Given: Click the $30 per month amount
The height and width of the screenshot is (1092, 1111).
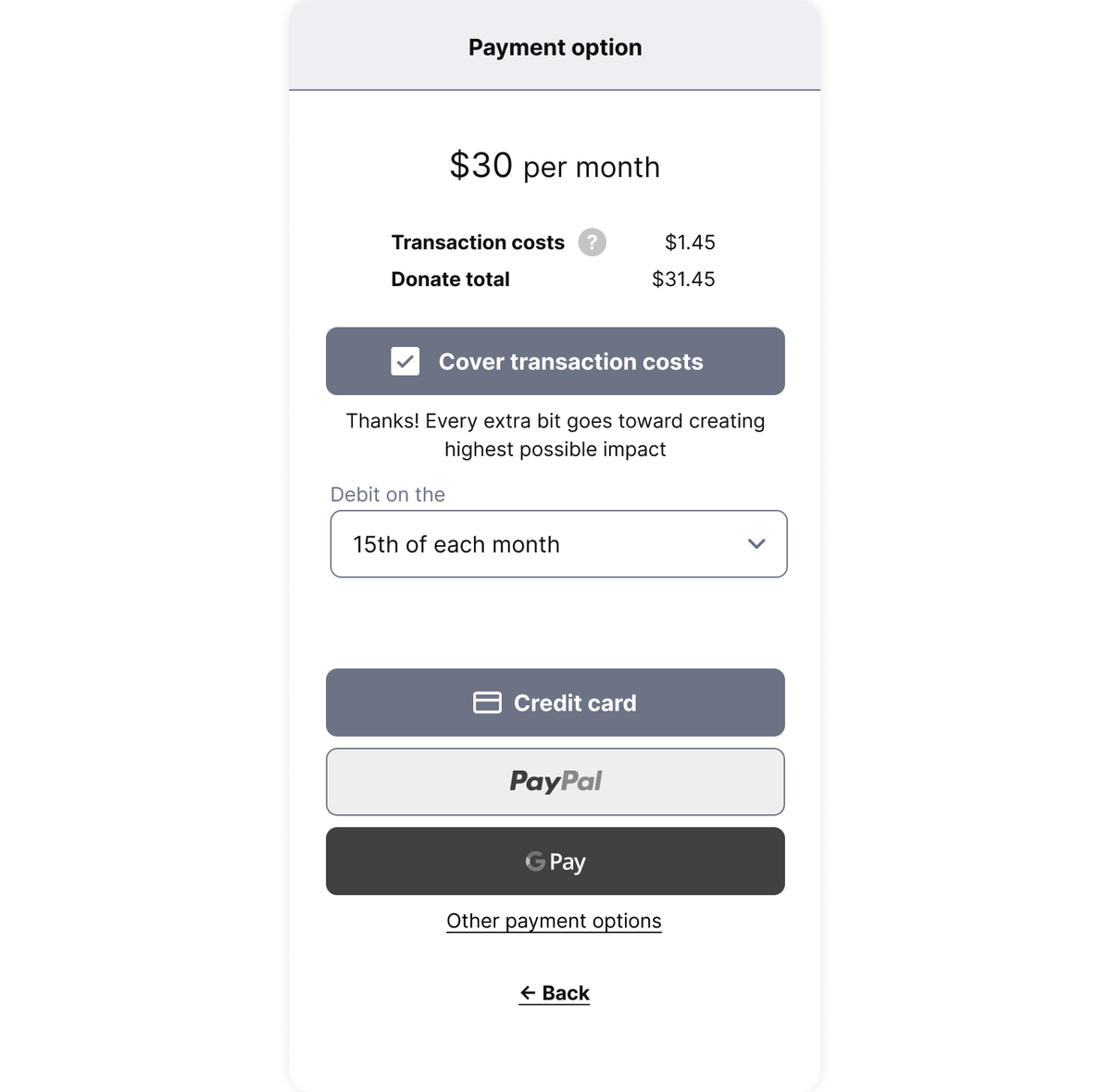Looking at the screenshot, I should pos(555,167).
